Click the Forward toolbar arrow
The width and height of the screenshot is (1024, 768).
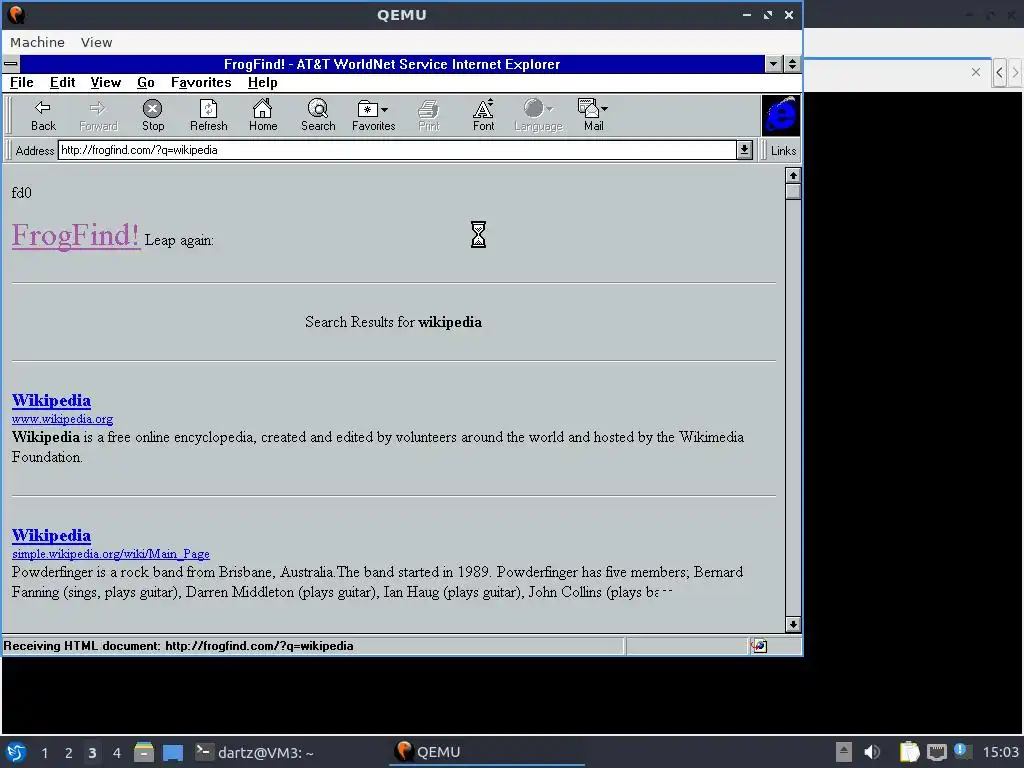pyautogui.click(x=98, y=115)
